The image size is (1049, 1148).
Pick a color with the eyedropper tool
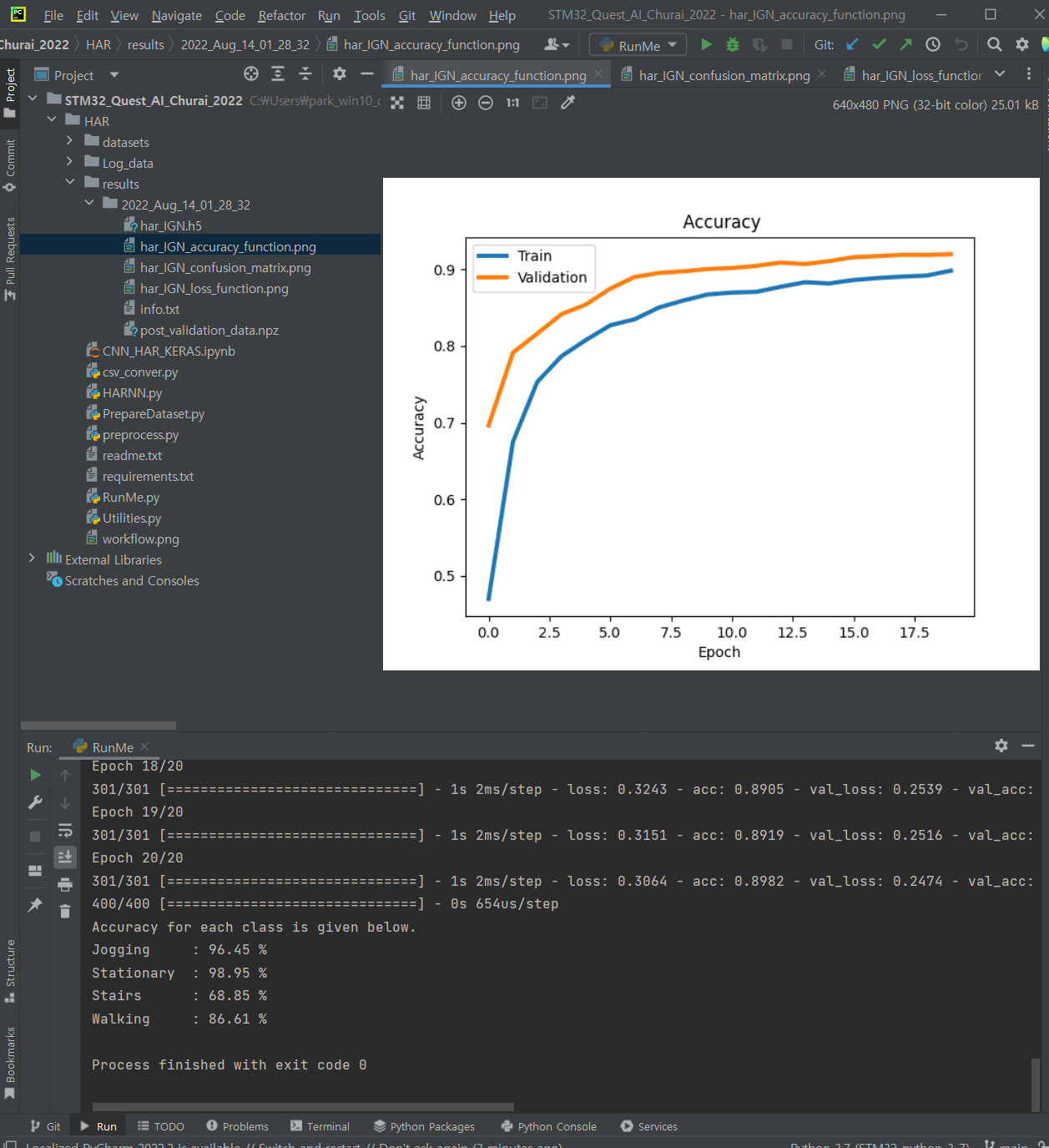567,103
